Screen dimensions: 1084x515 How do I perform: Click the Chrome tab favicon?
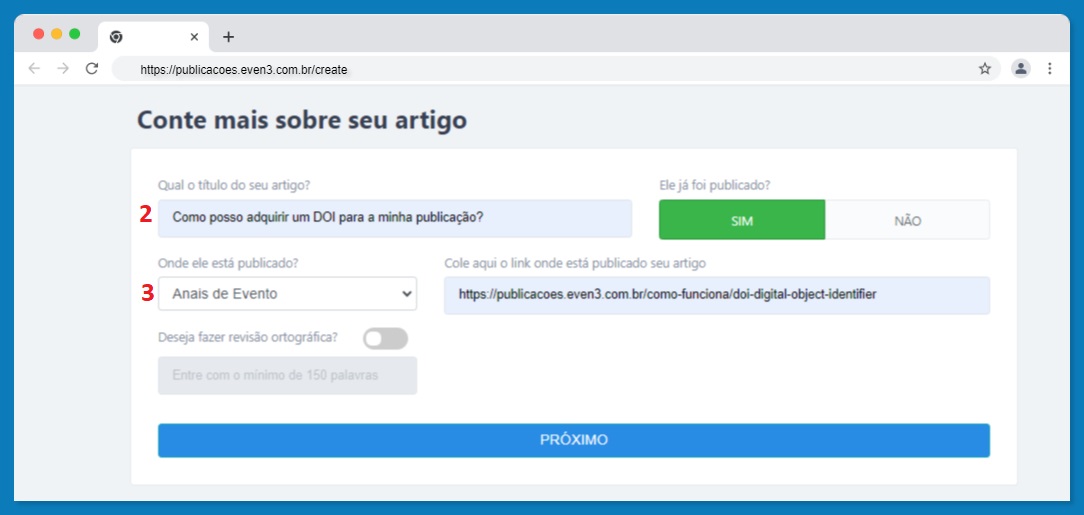coord(116,37)
